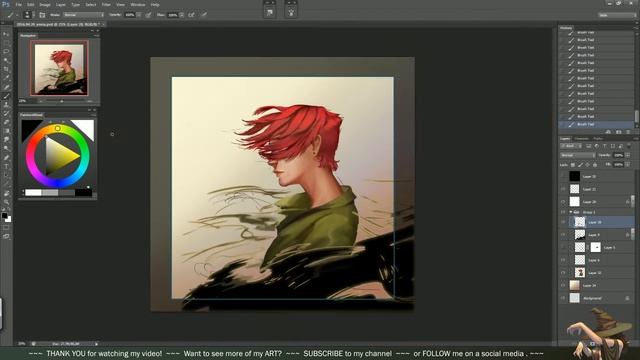
Task: Select the Lasso tool
Action: coord(6,52)
